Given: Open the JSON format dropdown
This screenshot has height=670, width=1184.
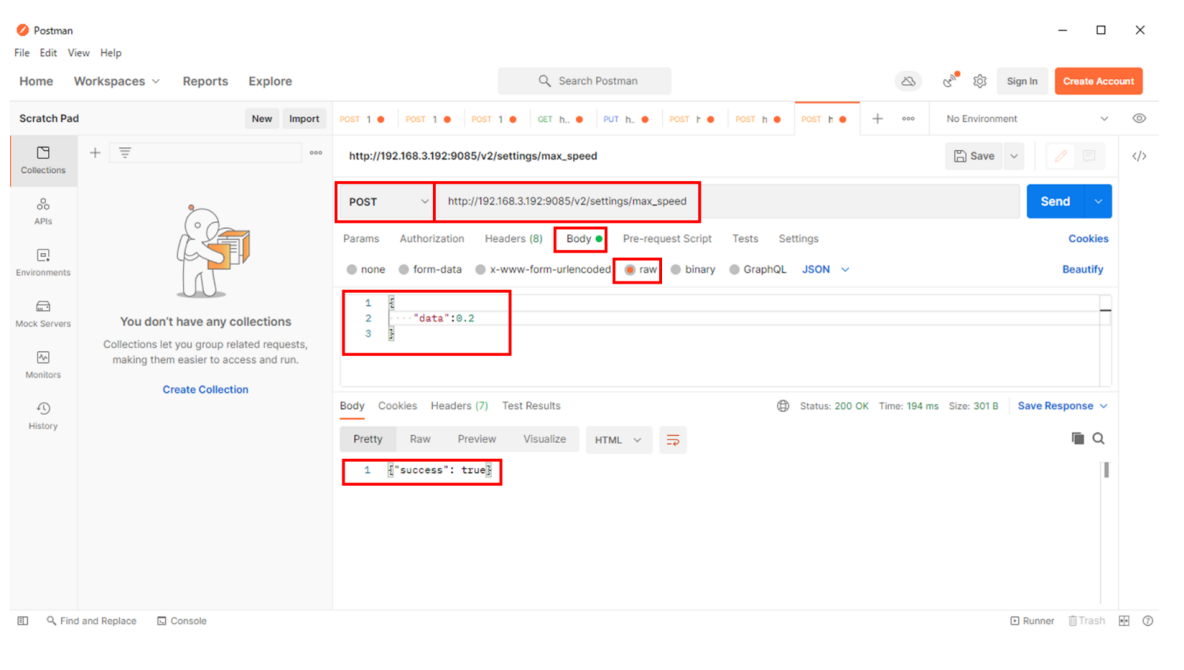Looking at the screenshot, I should click(825, 270).
